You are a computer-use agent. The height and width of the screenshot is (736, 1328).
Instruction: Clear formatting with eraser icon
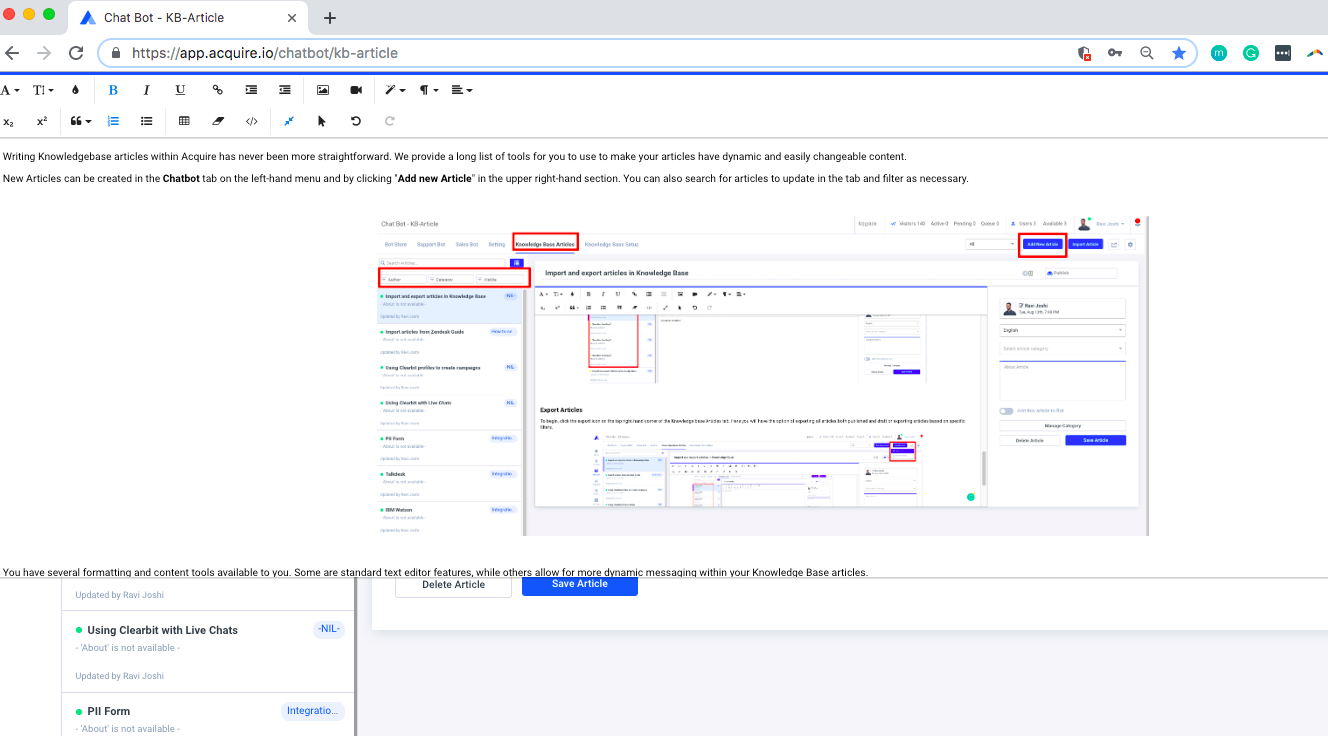click(x=218, y=121)
